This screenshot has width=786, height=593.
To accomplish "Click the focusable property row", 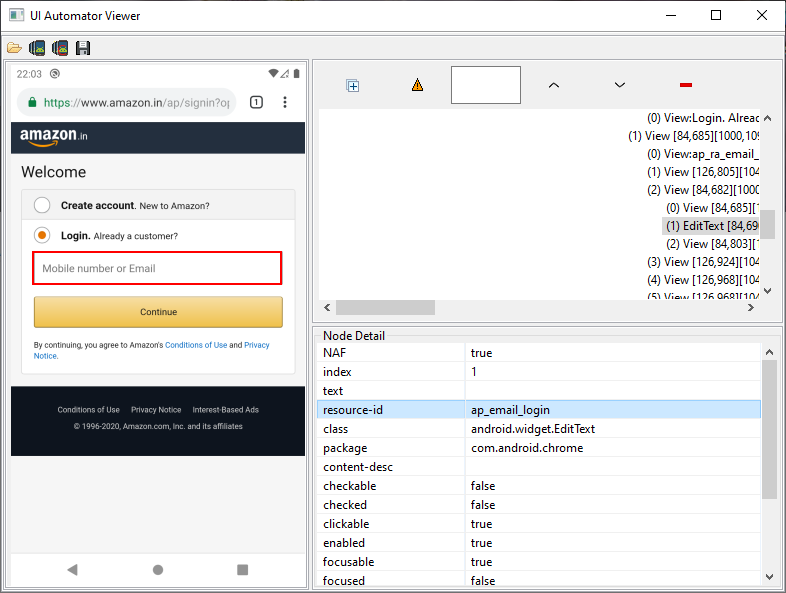I will tap(539, 562).
